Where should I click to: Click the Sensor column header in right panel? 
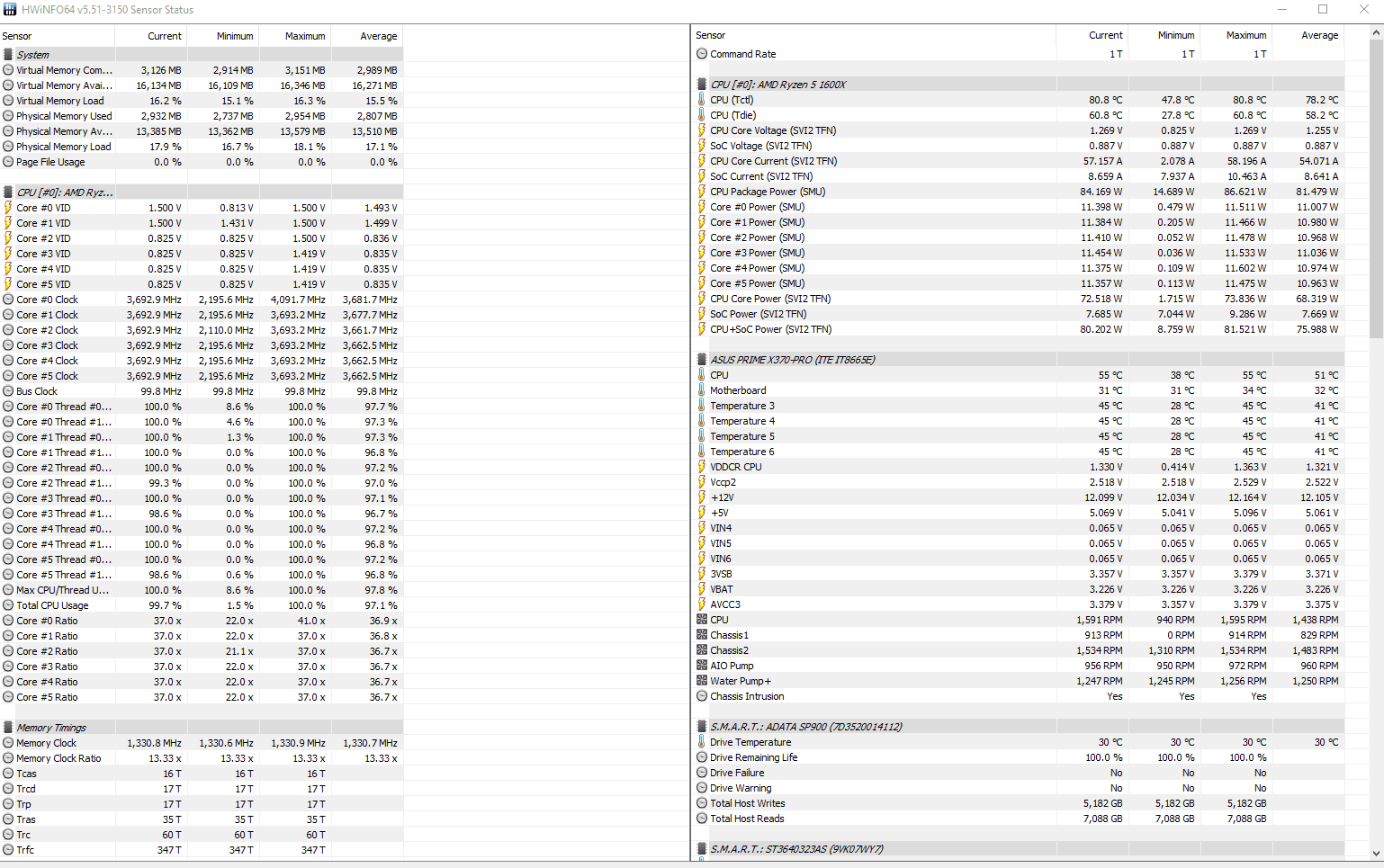pos(875,35)
